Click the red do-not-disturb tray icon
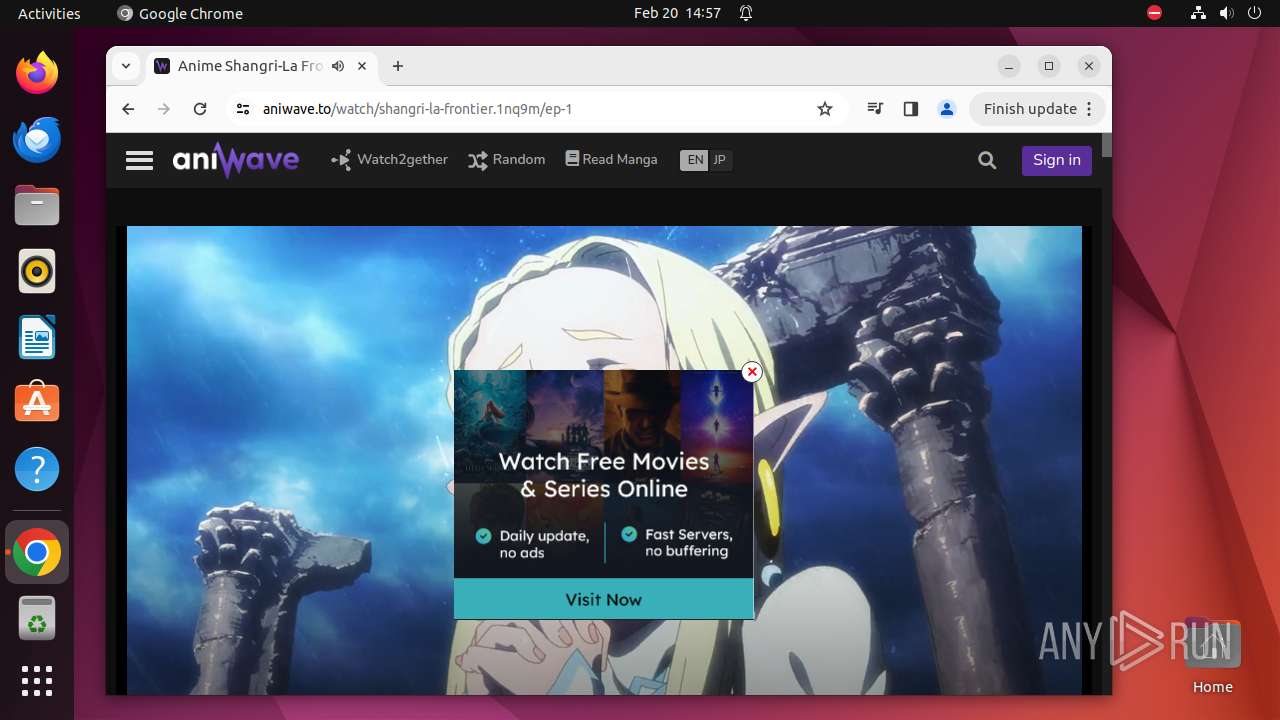This screenshot has width=1280, height=720. pos(1155,13)
